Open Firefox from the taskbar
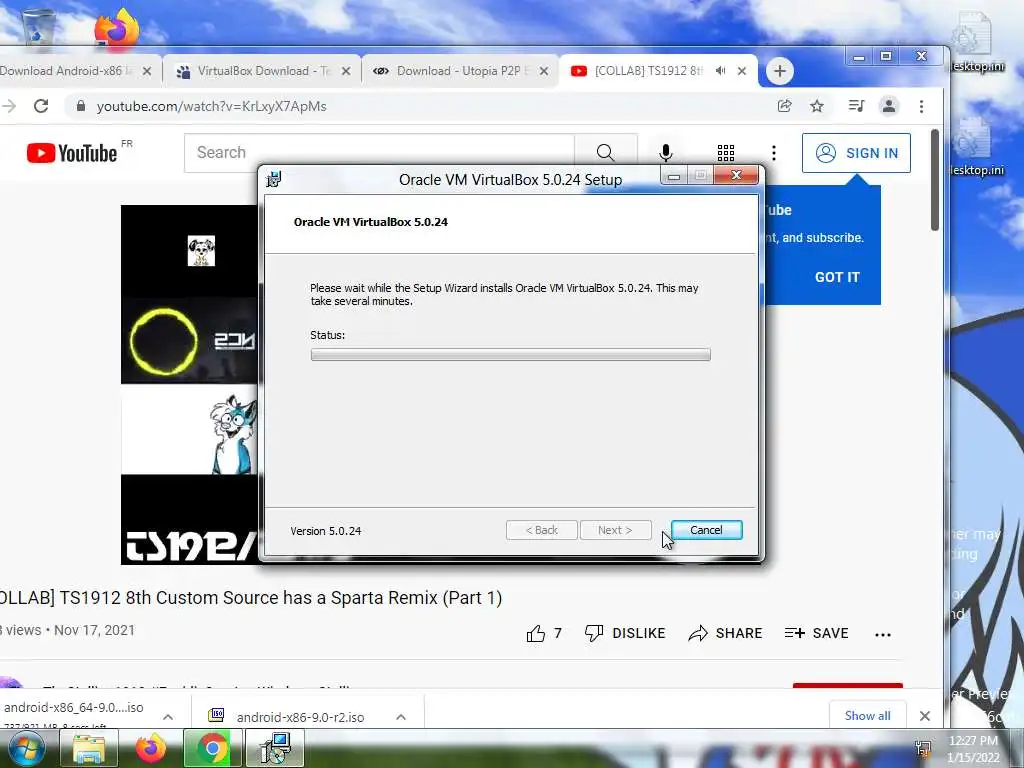 tap(150, 748)
